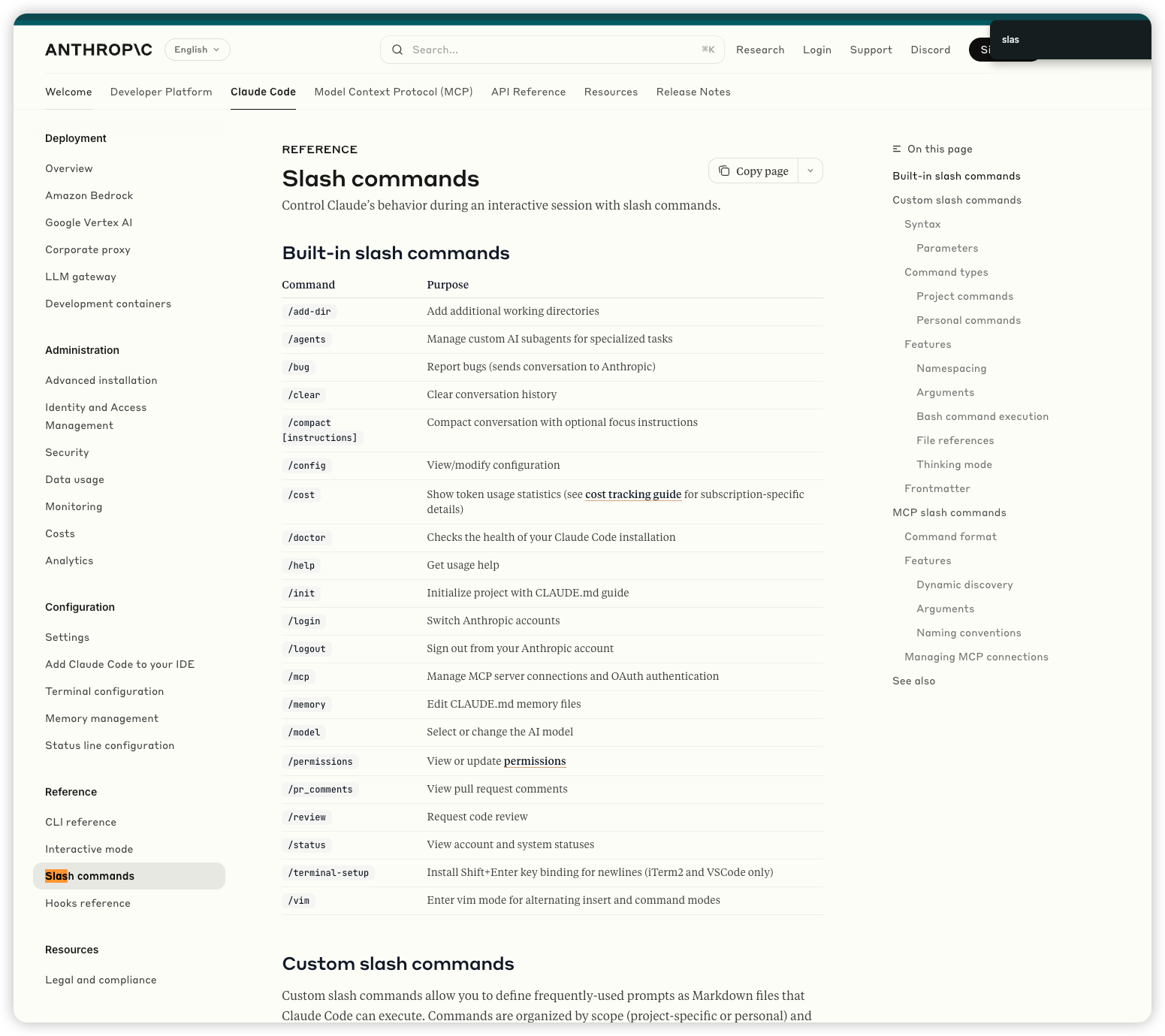Click the Research header link
The height and width of the screenshot is (1036, 1165).
760,50
